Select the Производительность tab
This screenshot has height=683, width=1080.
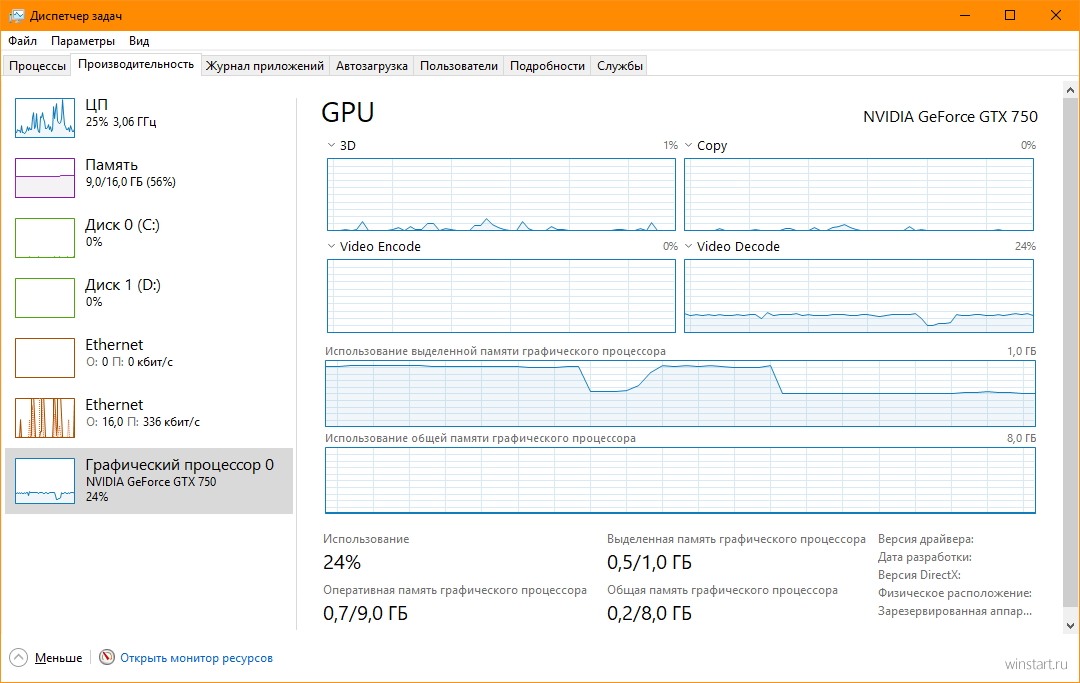pos(136,64)
